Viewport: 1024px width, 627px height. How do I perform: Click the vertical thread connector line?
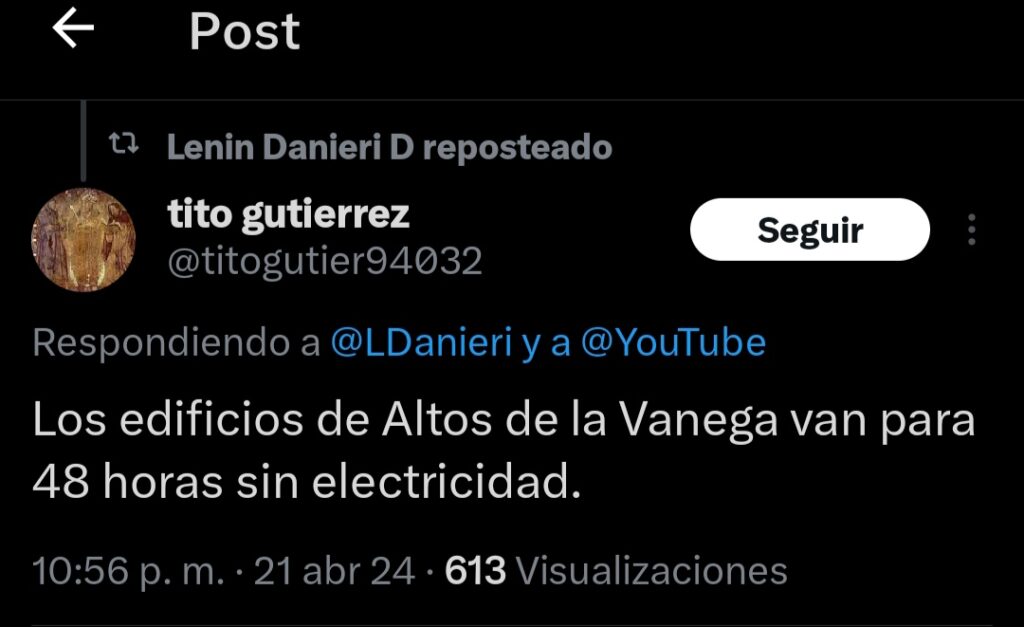[x=83, y=140]
